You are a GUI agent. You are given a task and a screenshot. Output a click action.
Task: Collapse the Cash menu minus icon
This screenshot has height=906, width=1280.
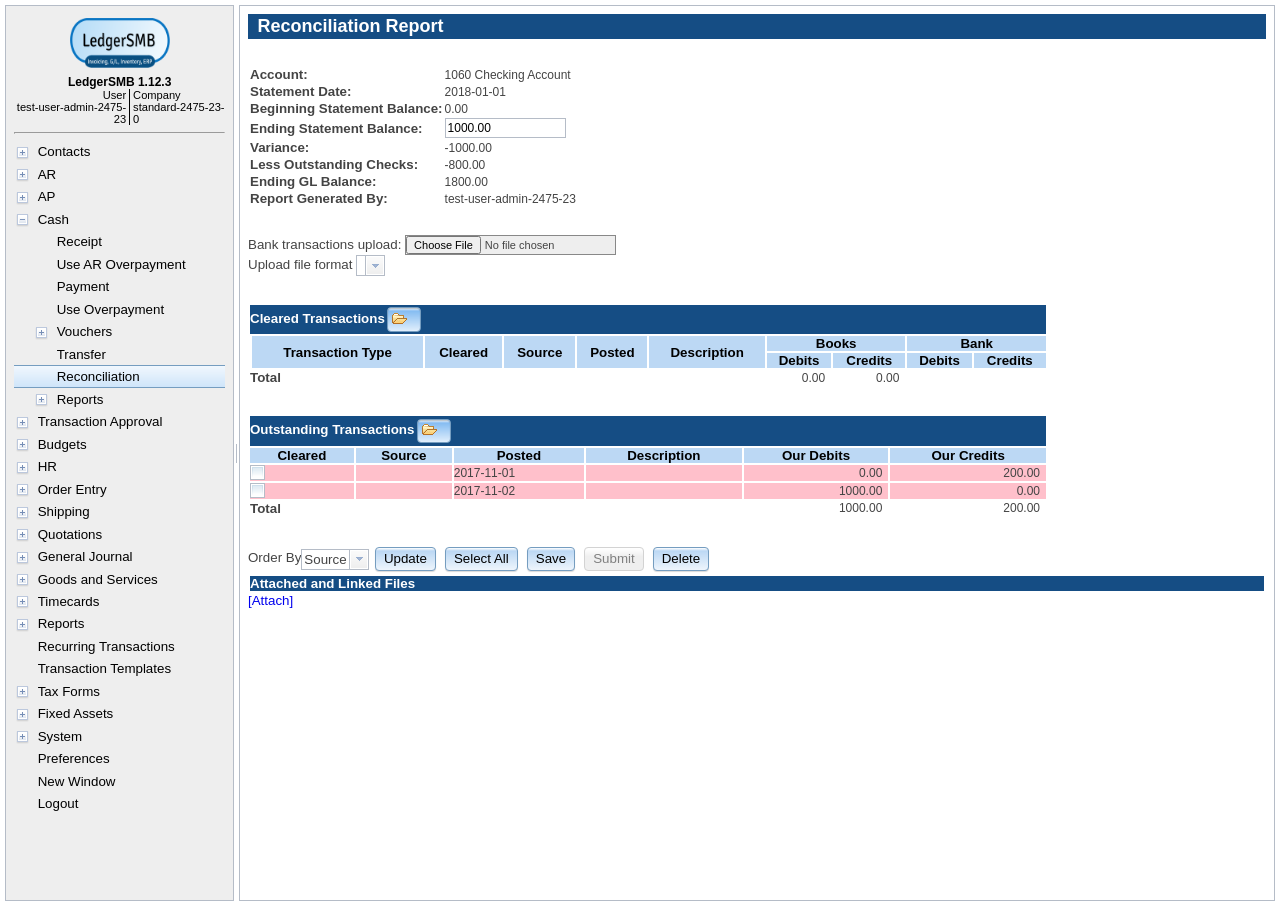tap(22, 220)
